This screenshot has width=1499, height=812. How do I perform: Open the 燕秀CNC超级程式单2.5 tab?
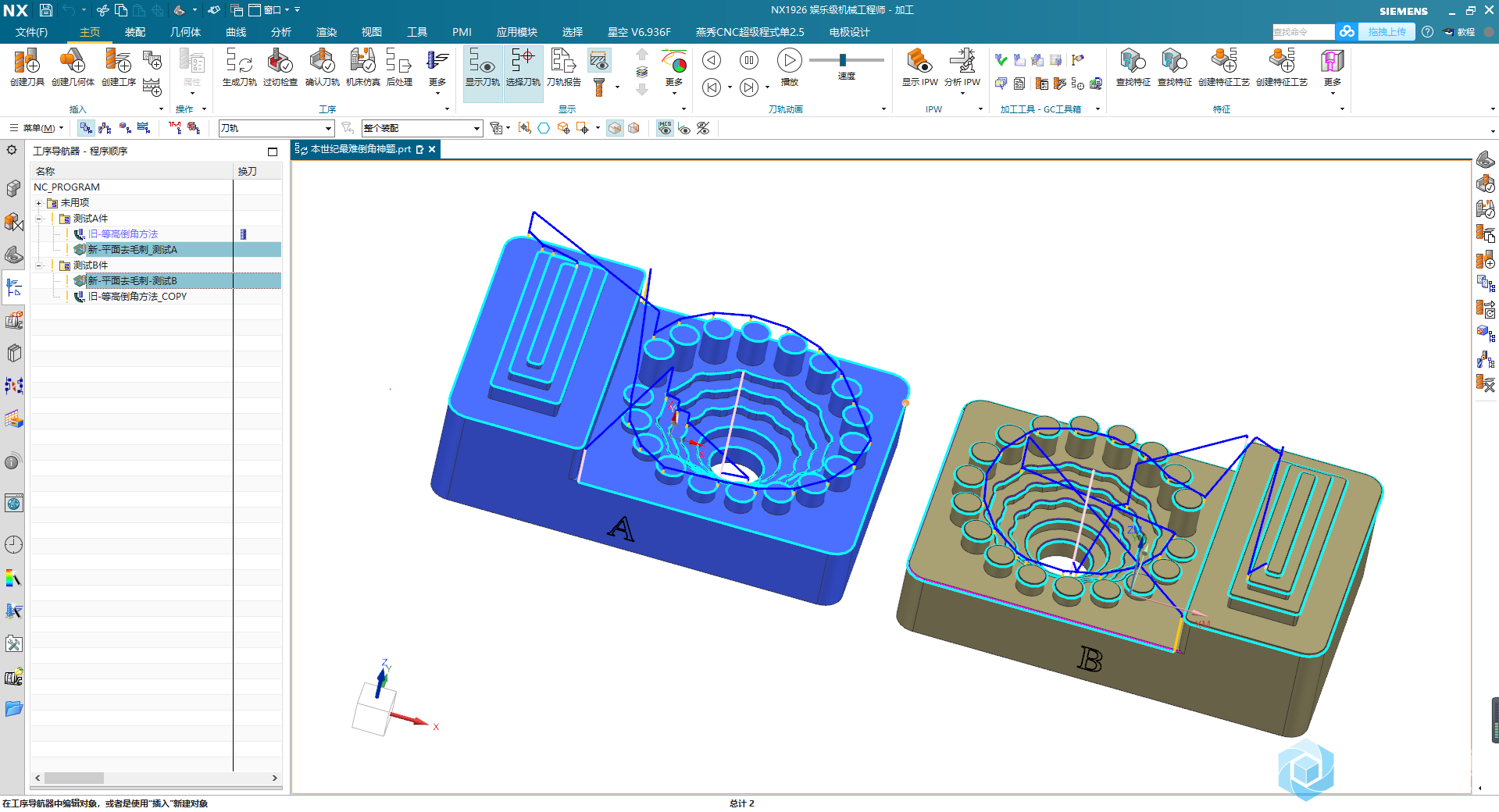(750, 32)
